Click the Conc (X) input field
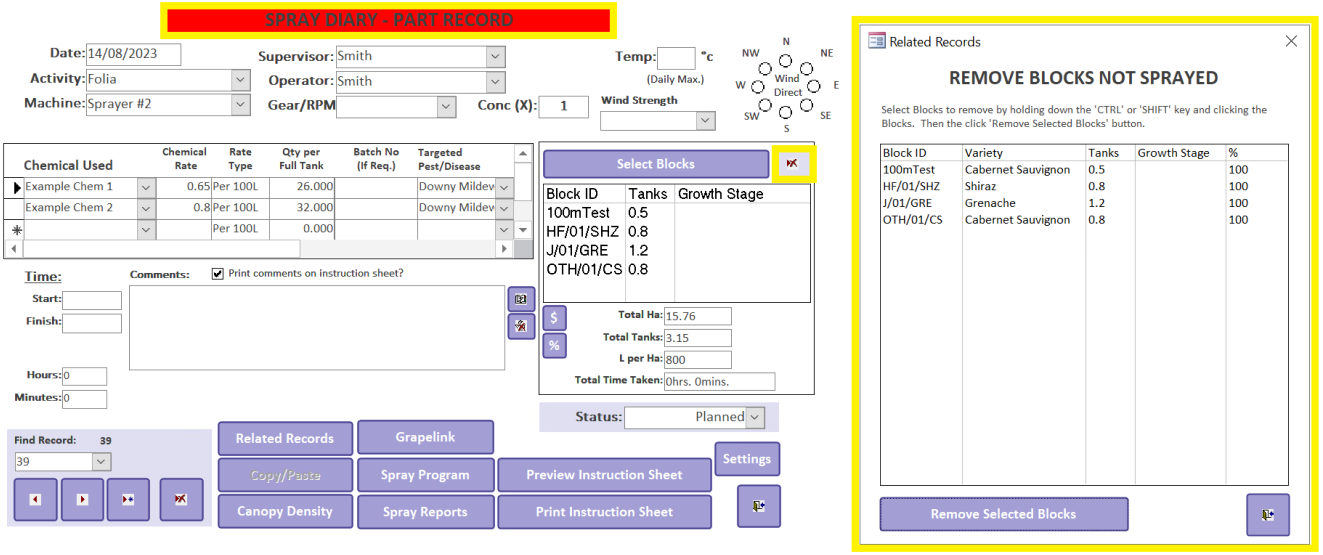Viewport: 1323px width, 555px height. point(565,106)
